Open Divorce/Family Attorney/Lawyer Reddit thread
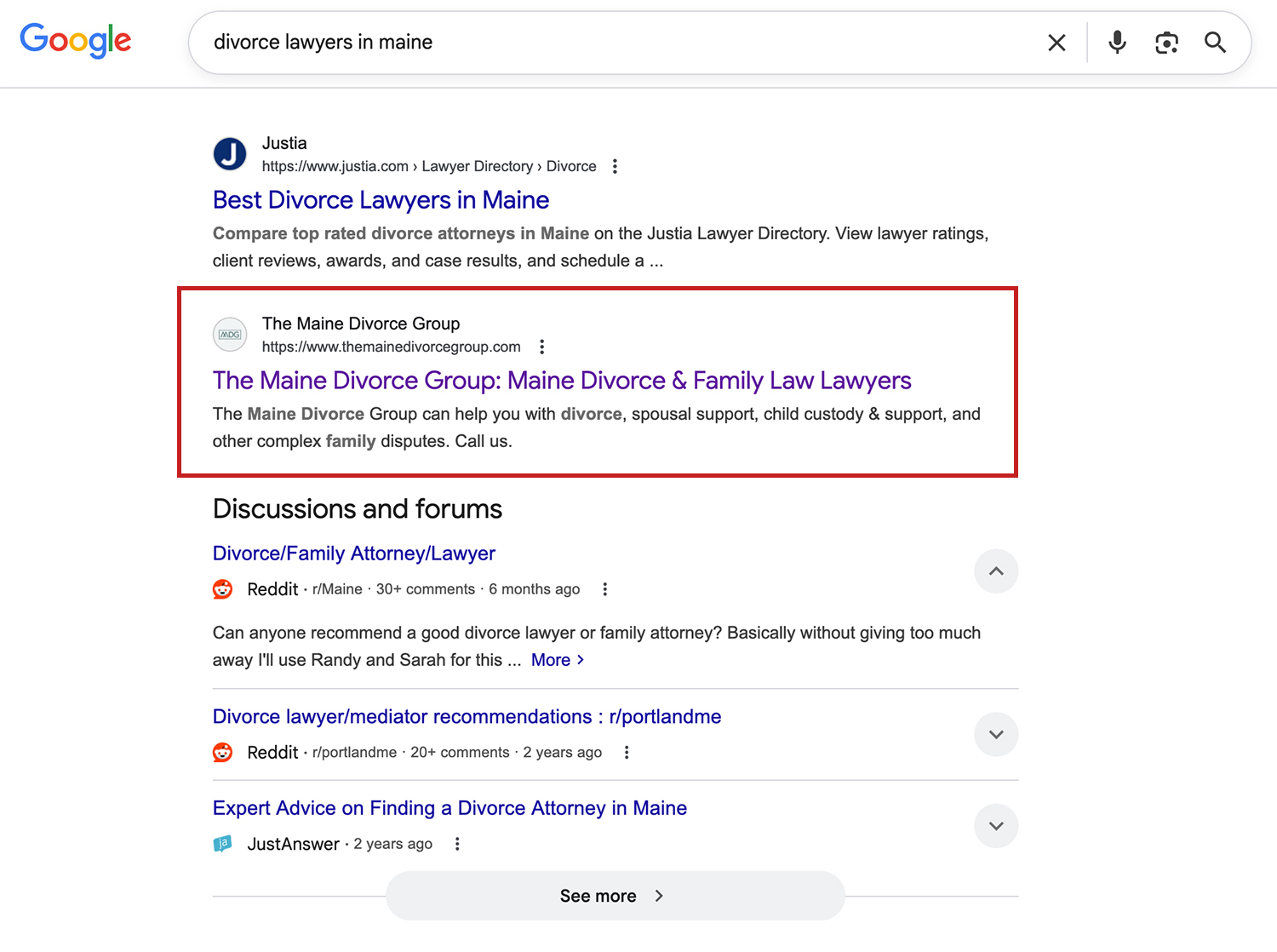 (354, 553)
